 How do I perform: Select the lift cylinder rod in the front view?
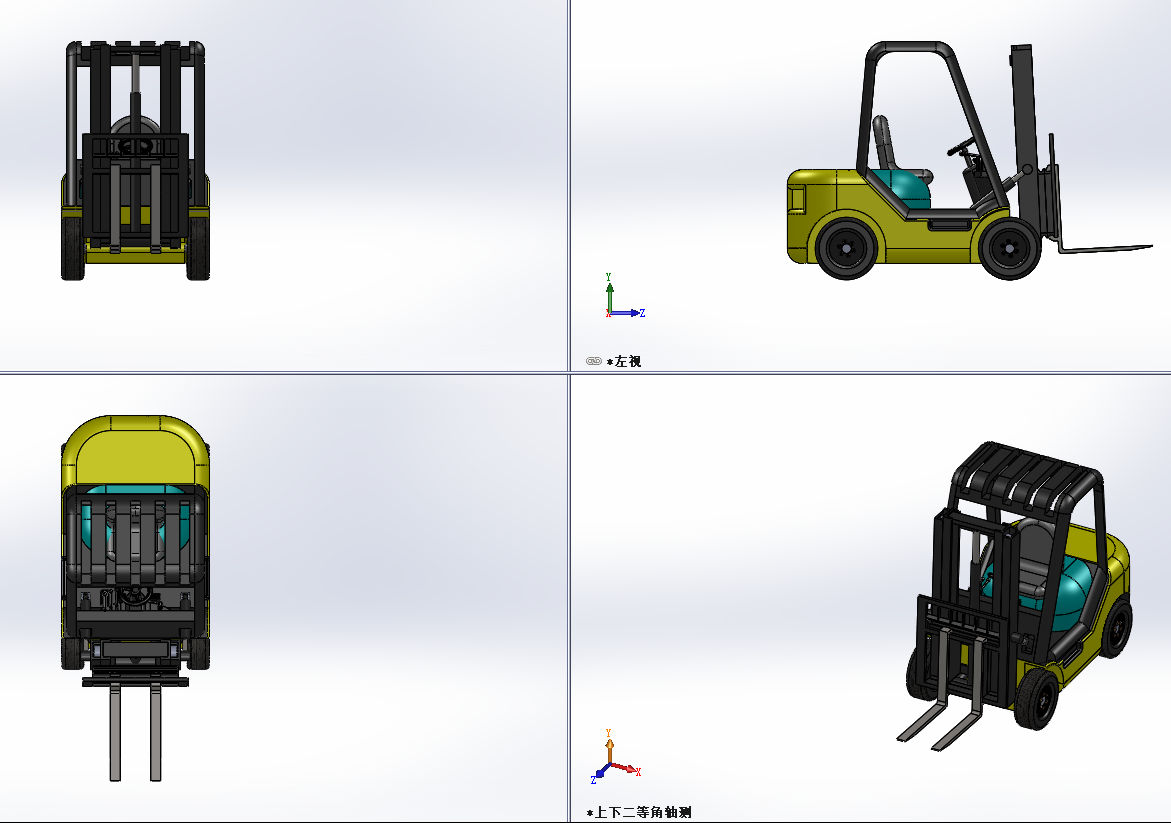[135, 72]
